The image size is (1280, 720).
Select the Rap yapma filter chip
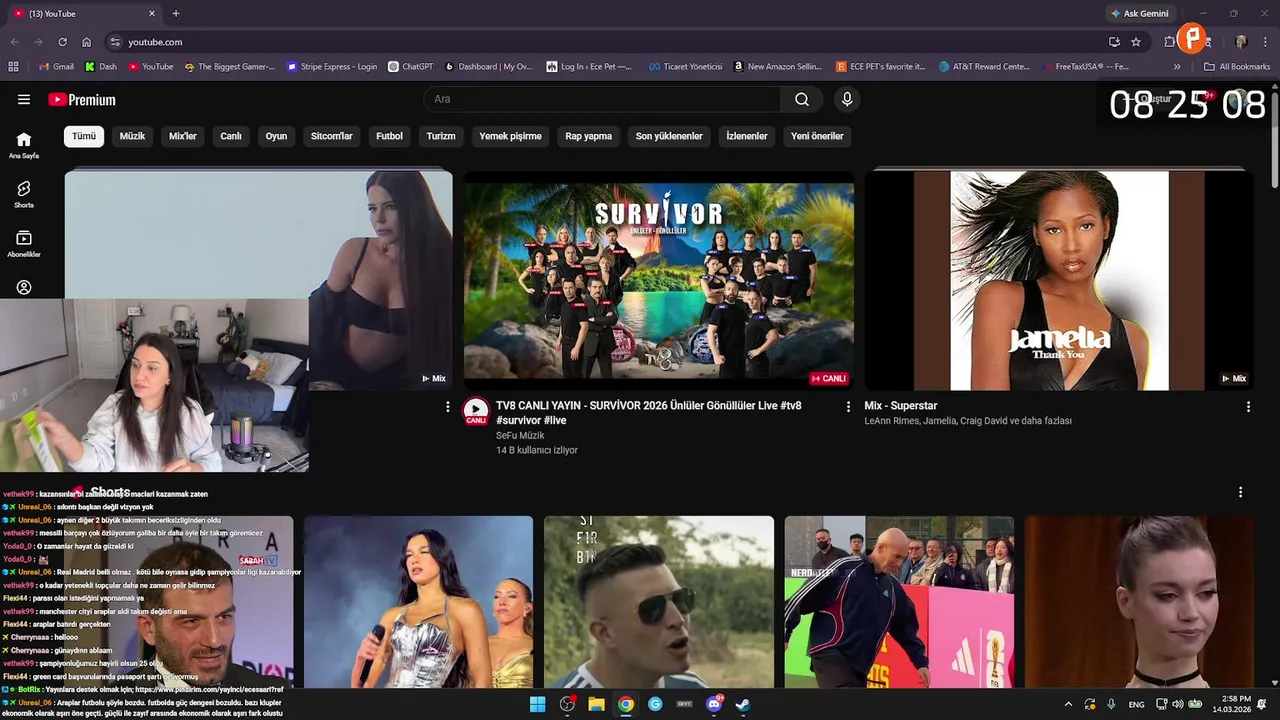589,136
